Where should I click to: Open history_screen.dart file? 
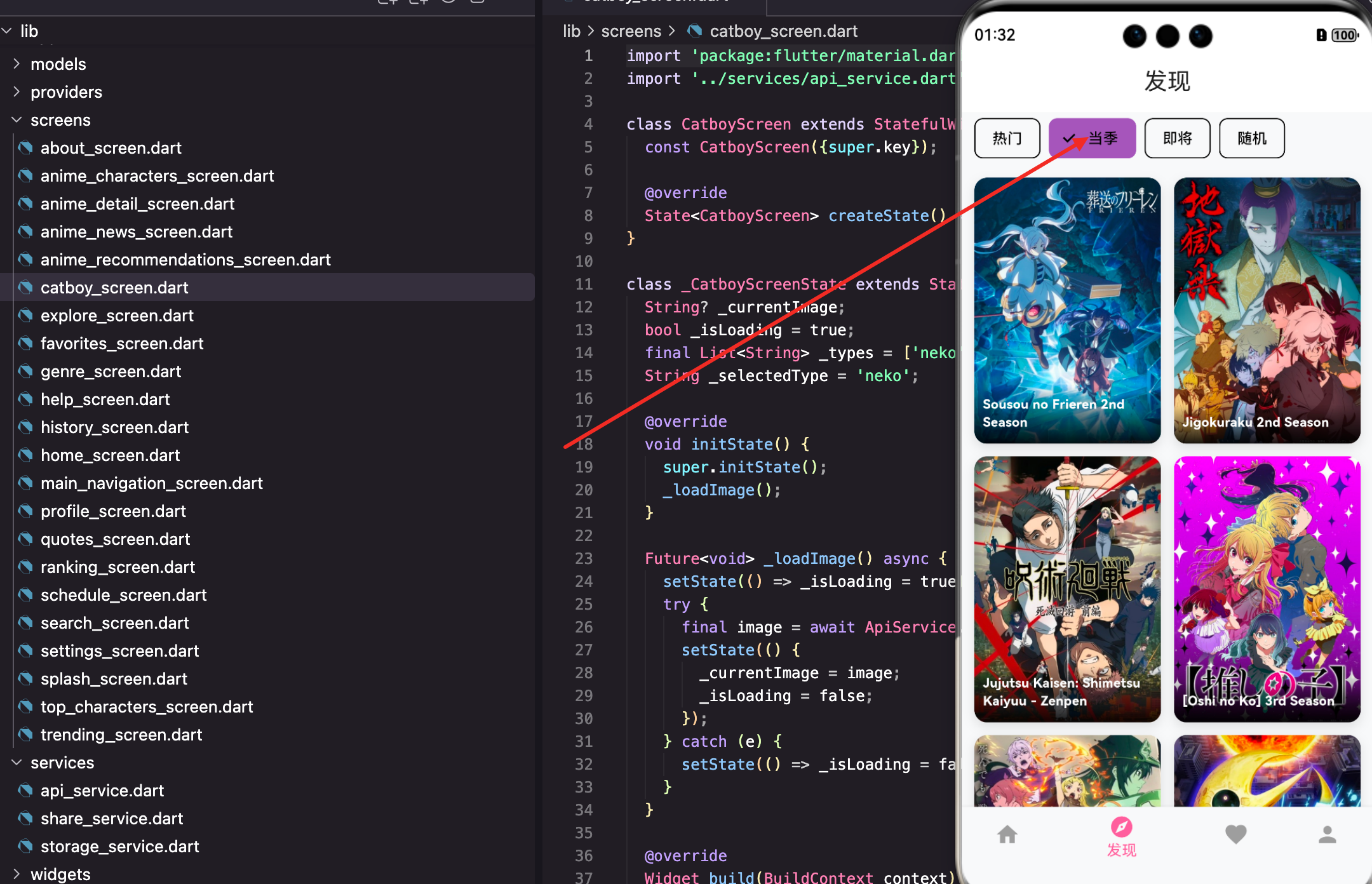click(114, 427)
